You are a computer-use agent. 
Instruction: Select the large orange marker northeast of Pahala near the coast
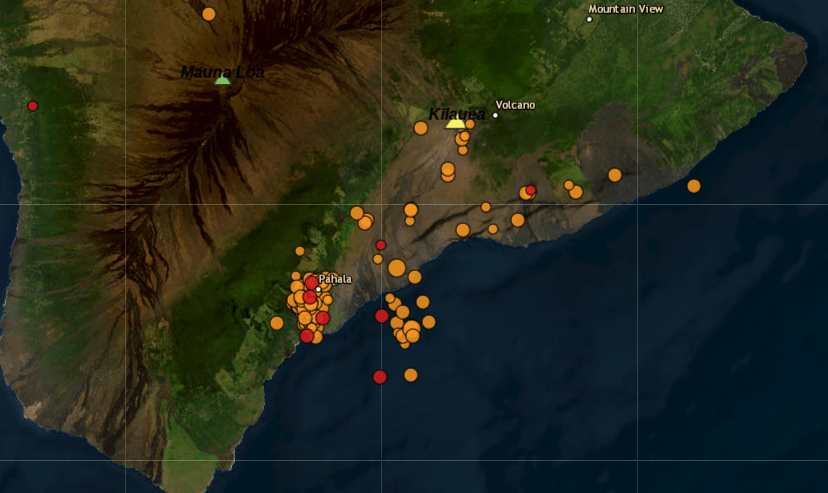(397, 268)
